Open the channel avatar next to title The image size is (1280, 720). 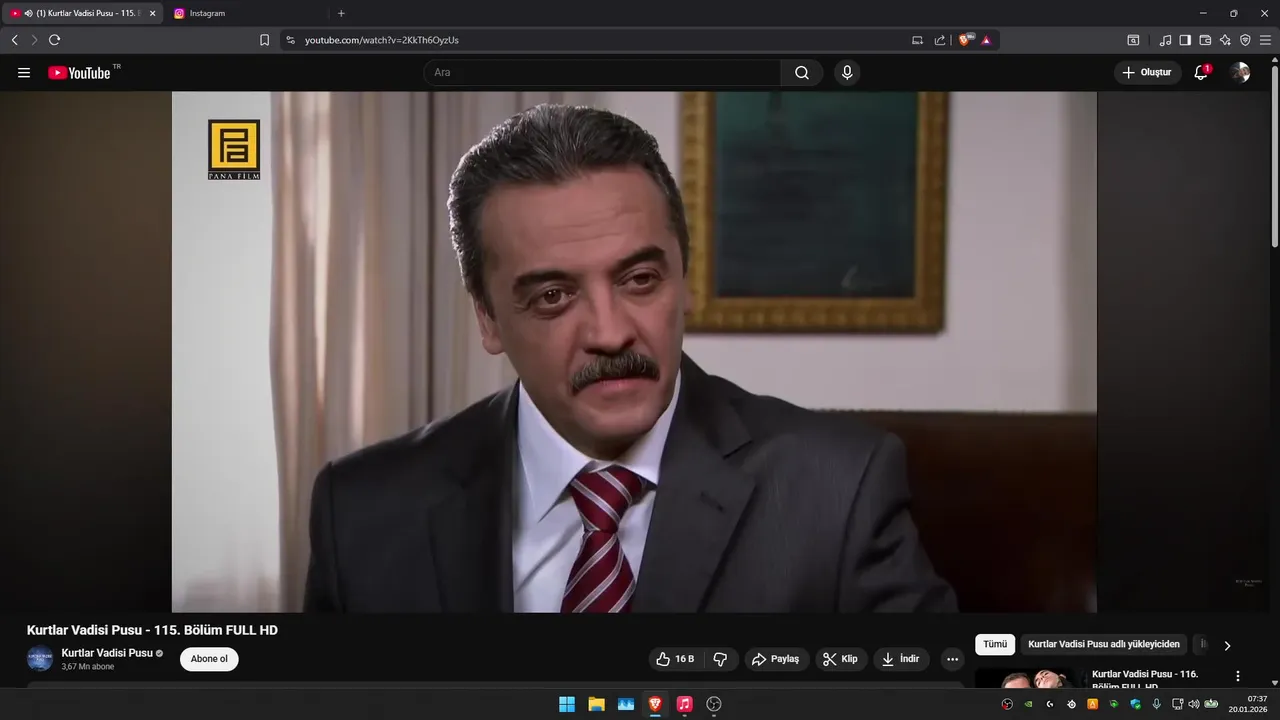(x=40, y=659)
